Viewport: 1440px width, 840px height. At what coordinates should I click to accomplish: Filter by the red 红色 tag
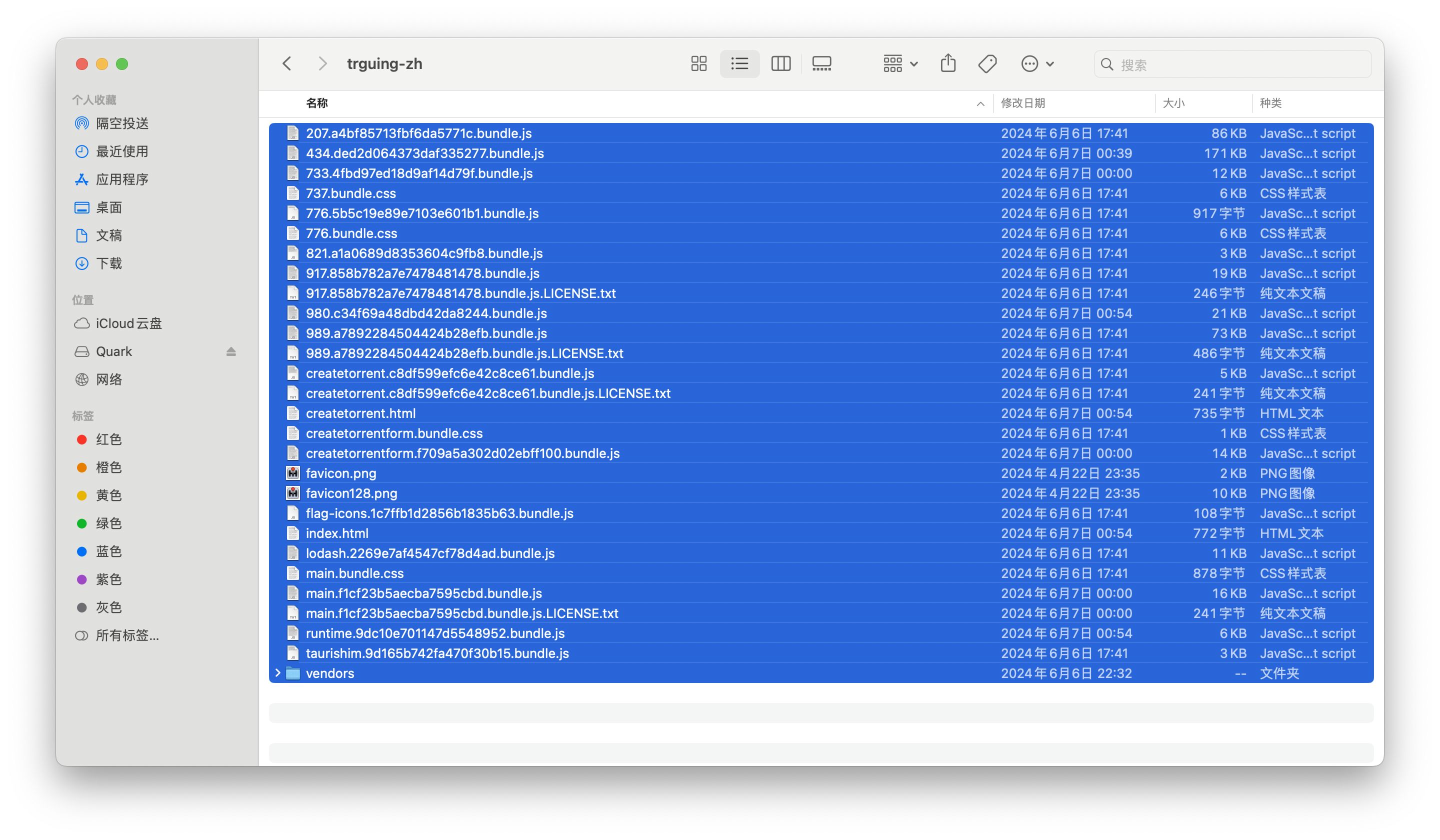tap(108, 439)
